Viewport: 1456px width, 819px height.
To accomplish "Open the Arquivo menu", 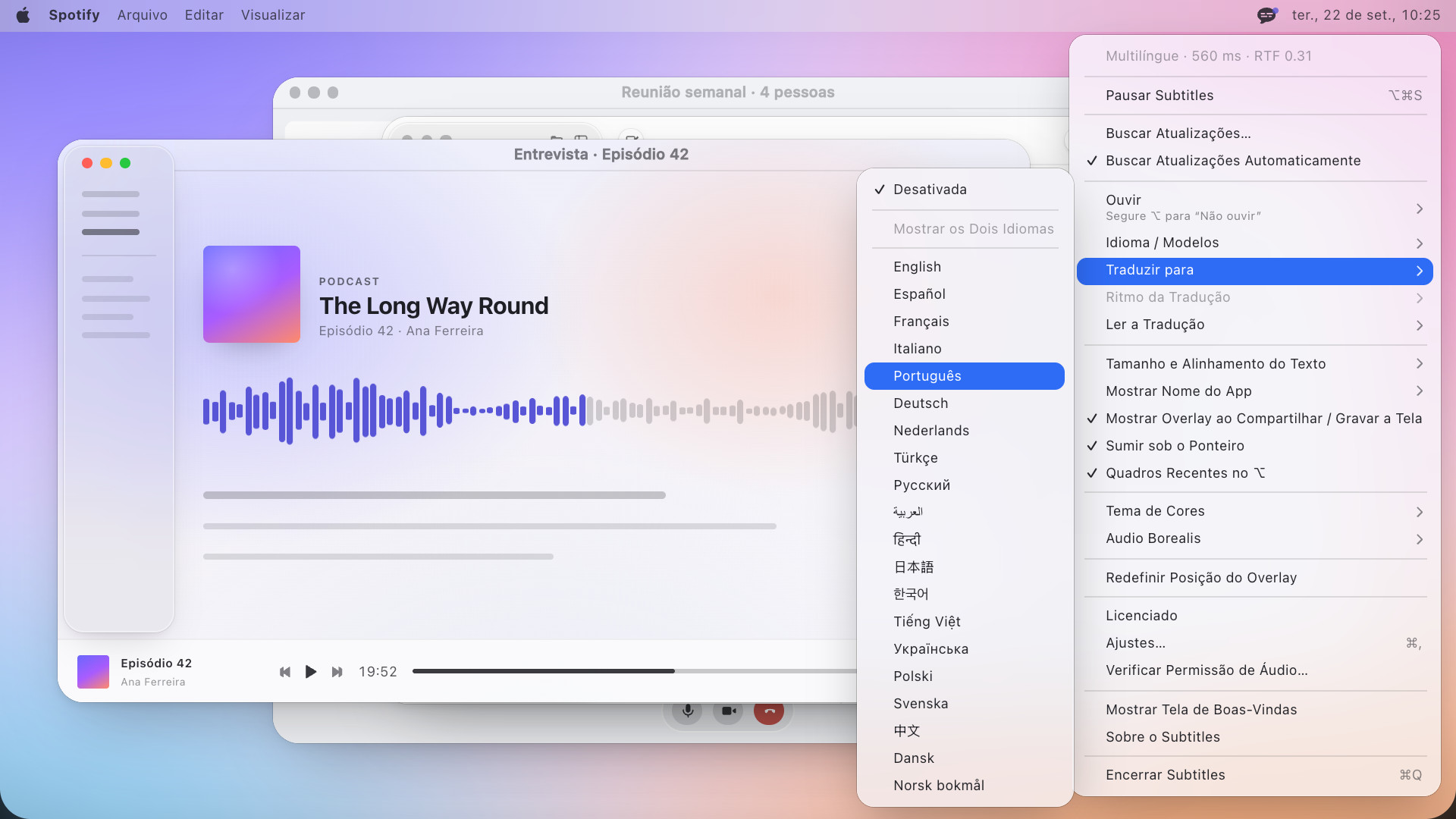I will [x=143, y=15].
